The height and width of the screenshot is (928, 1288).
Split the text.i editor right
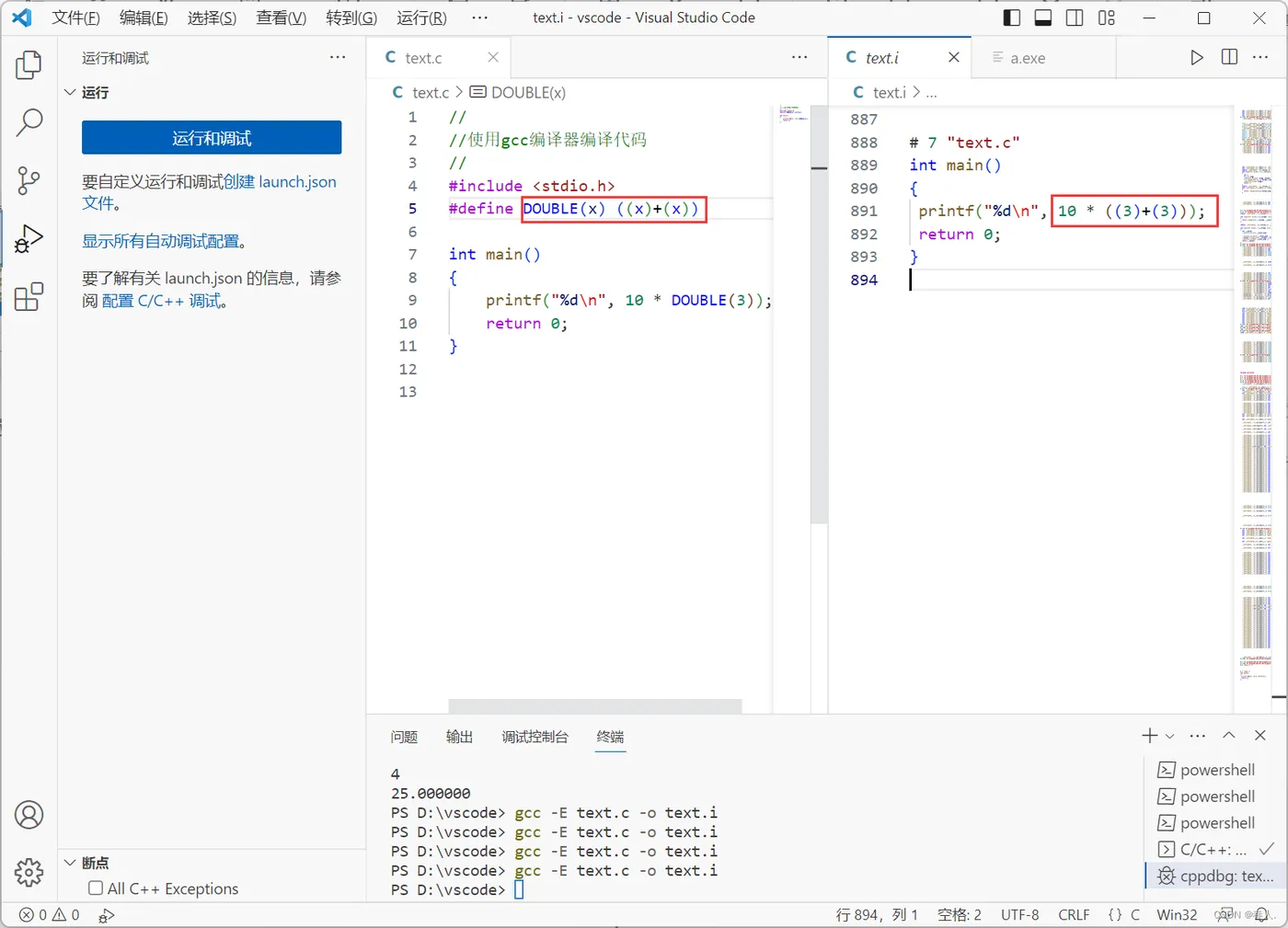click(1229, 57)
